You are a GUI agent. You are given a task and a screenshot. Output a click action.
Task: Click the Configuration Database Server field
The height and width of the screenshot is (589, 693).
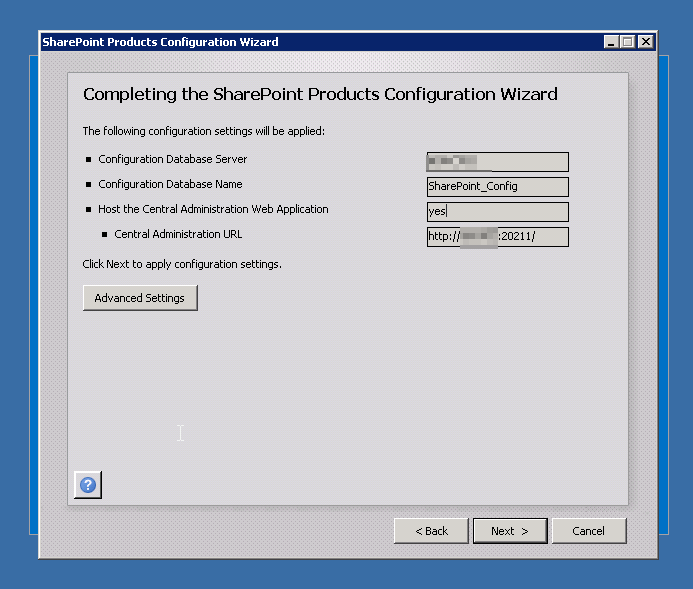498,162
